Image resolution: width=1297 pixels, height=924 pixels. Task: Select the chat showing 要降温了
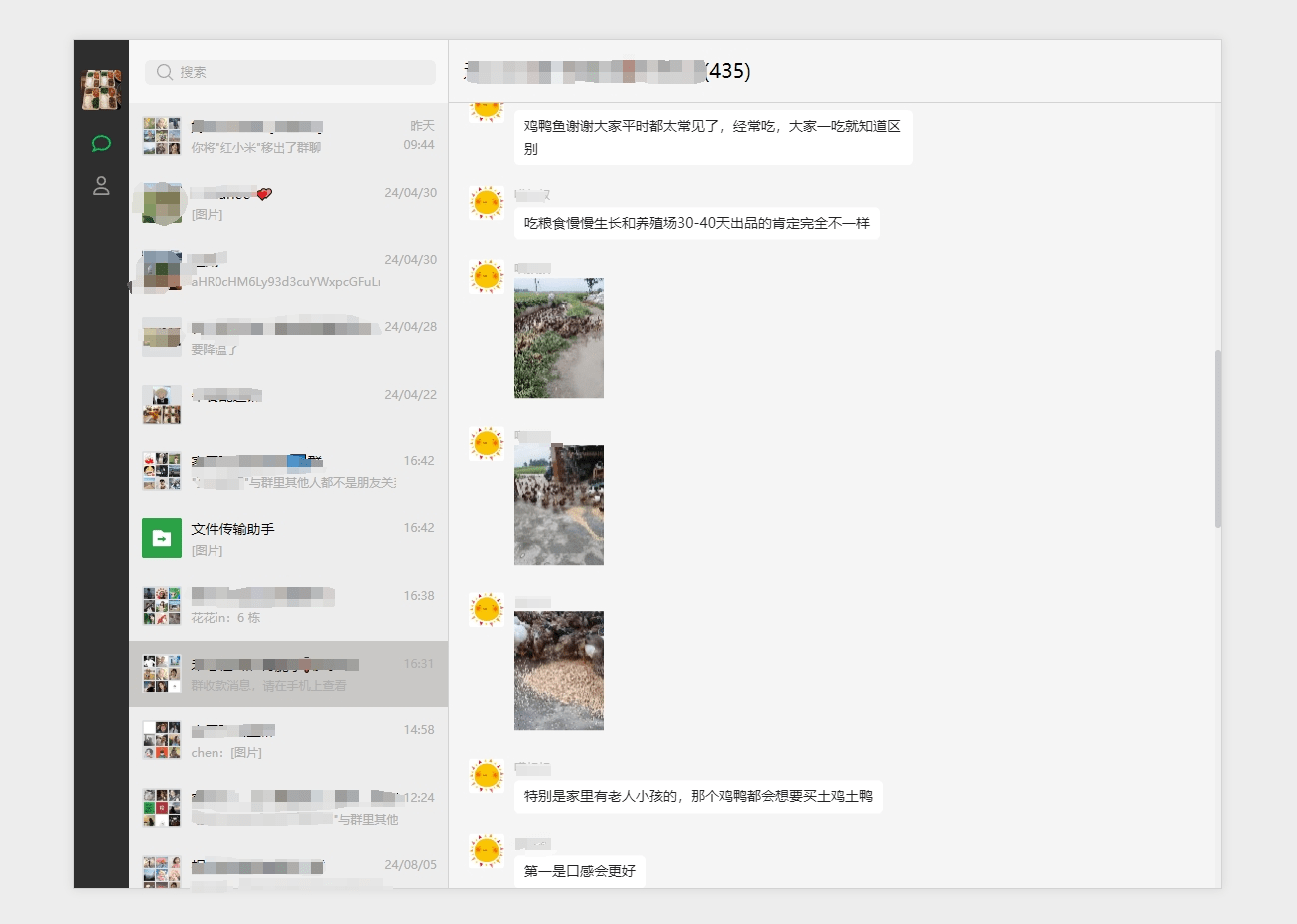click(x=289, y=337)
